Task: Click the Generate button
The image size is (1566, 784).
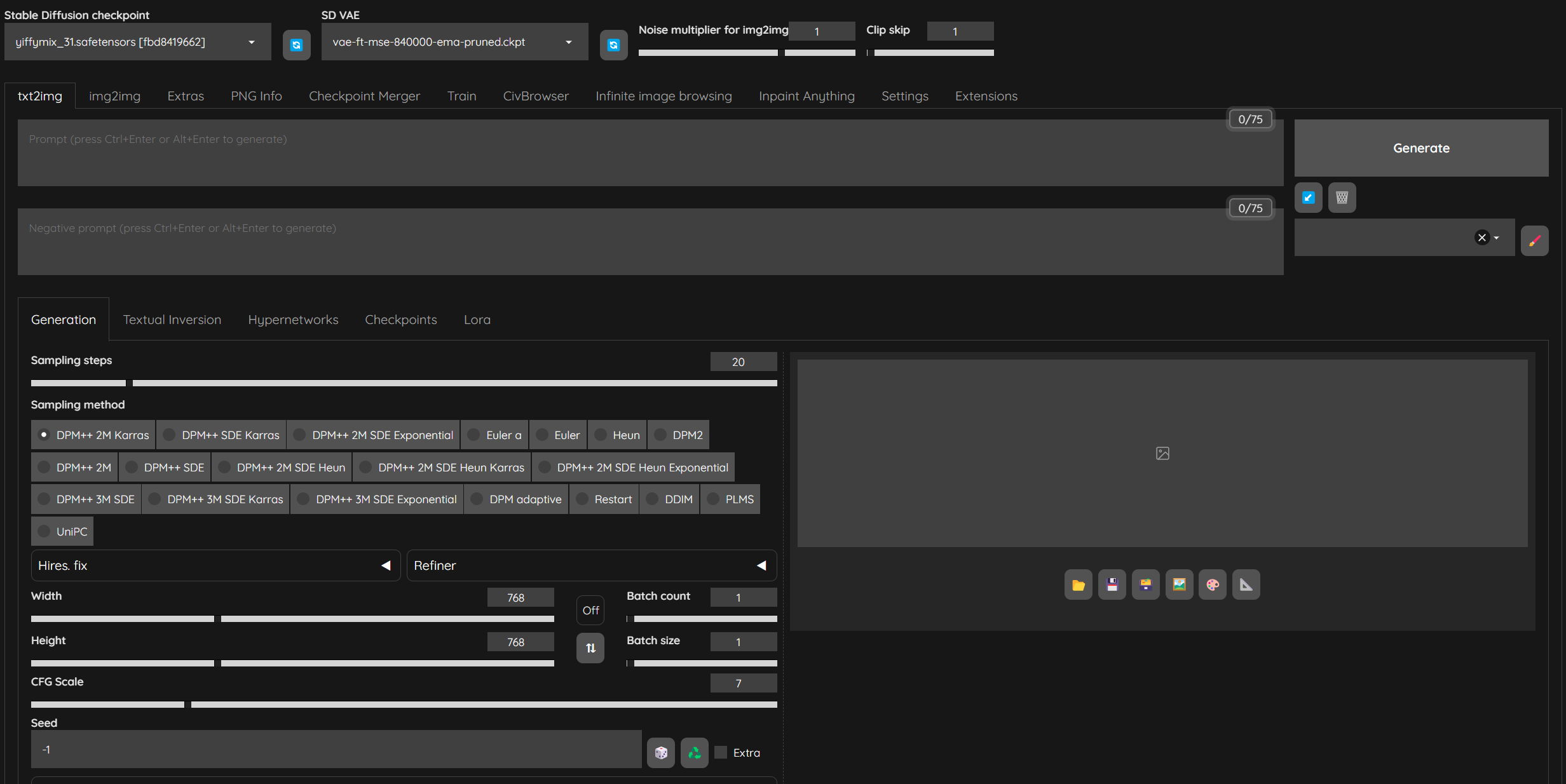Action: (1421, 148)
